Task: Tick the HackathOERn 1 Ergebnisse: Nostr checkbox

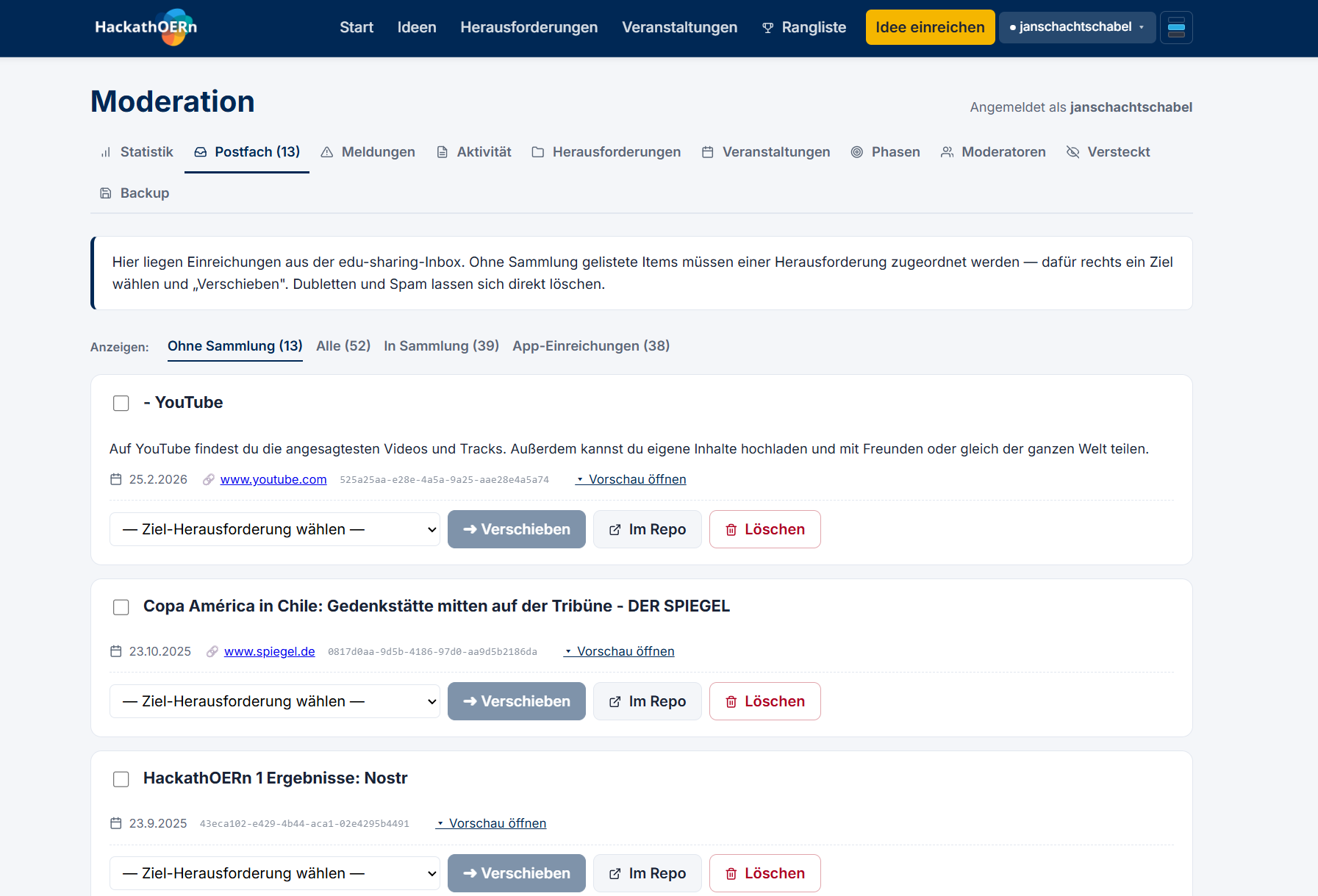Action: pos(121,779)
